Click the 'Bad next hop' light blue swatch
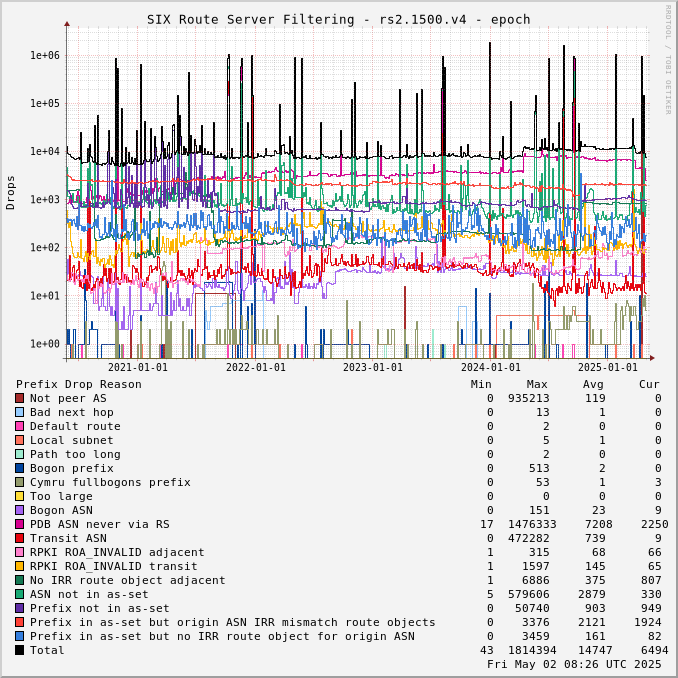The image size is (678, 678). 19,412
